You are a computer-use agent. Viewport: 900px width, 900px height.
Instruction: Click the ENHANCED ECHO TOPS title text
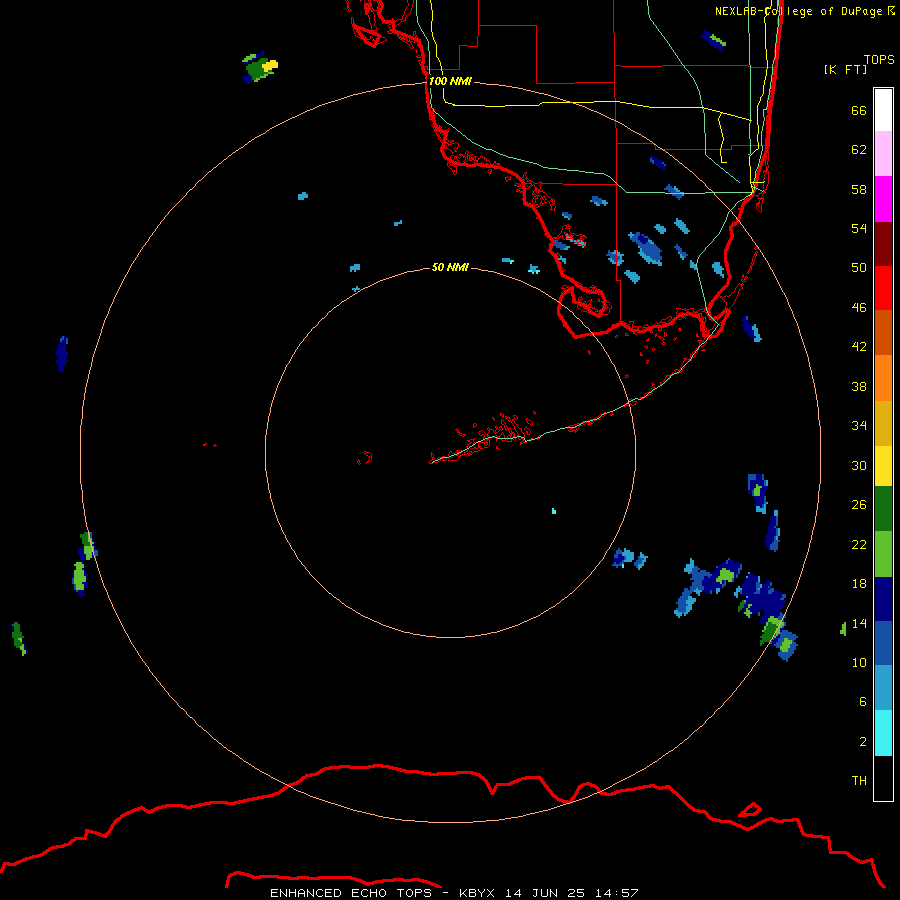(351, 893)
